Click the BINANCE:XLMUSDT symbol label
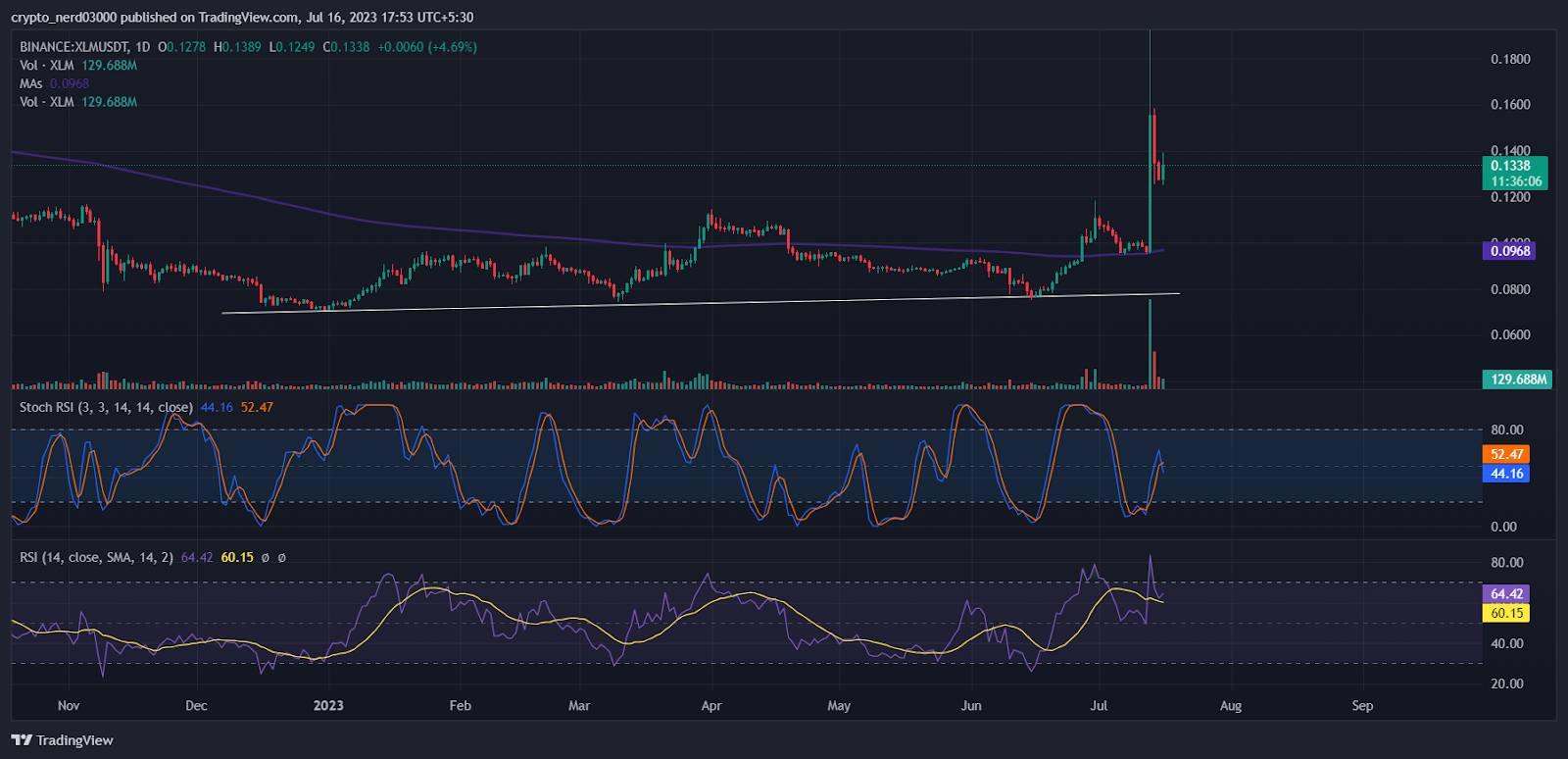The height and width of the screenshot is (759, 1568). [x=74, y=47]
